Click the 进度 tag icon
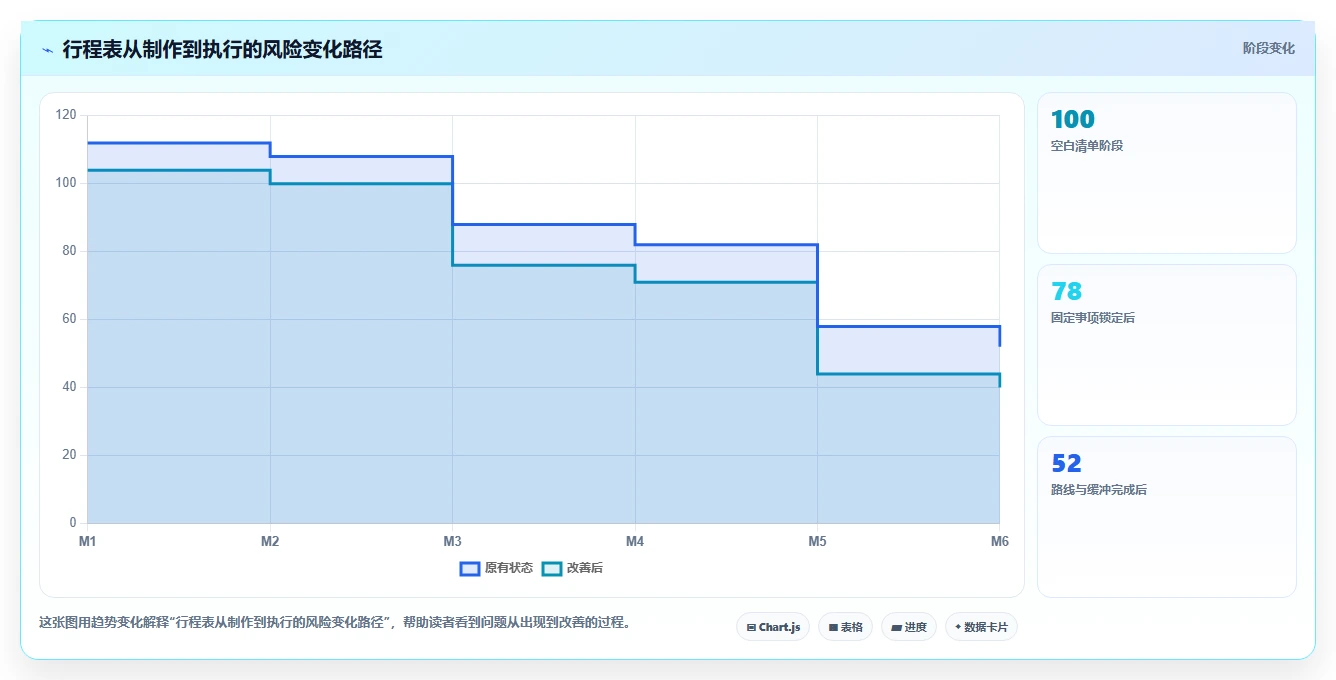This screenshot has width=1336, height=680. [x=897, y=628]
